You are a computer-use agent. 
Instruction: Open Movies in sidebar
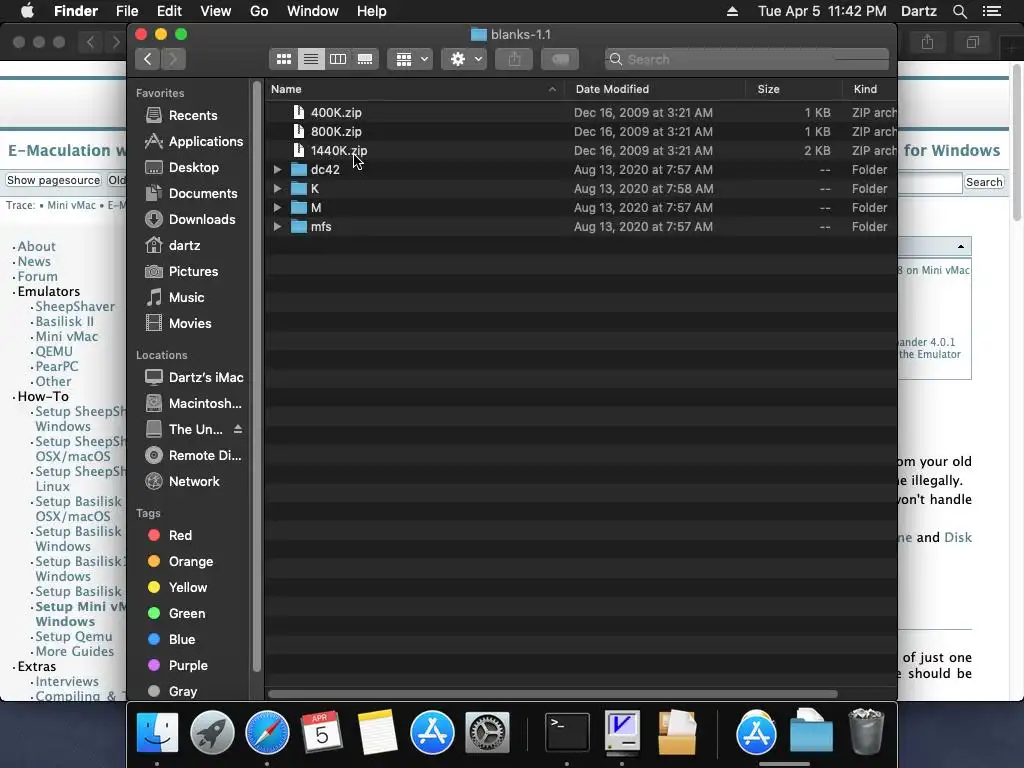click(x=189, y=324)
